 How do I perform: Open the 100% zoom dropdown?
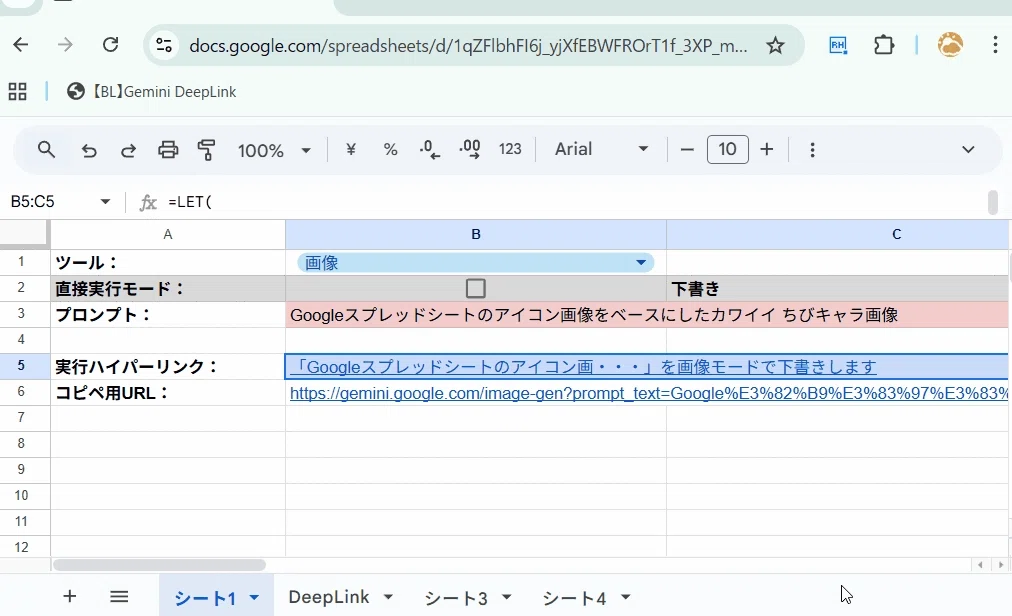pyautogui.click(x=274, y=150)
